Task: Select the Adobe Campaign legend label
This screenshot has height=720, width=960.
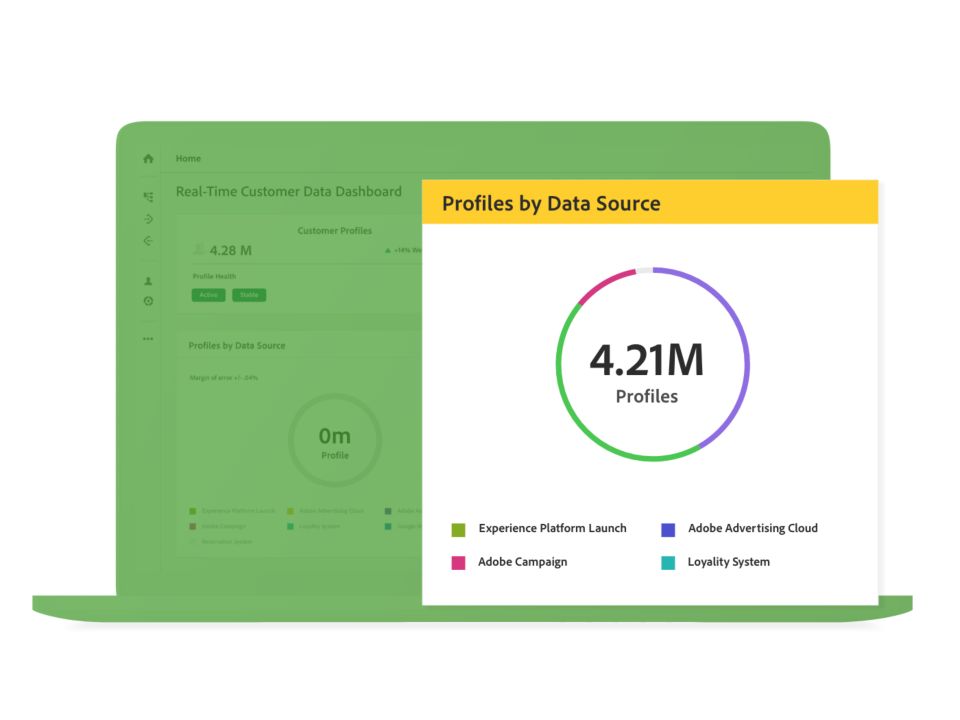Action: [x=522, y=562]
